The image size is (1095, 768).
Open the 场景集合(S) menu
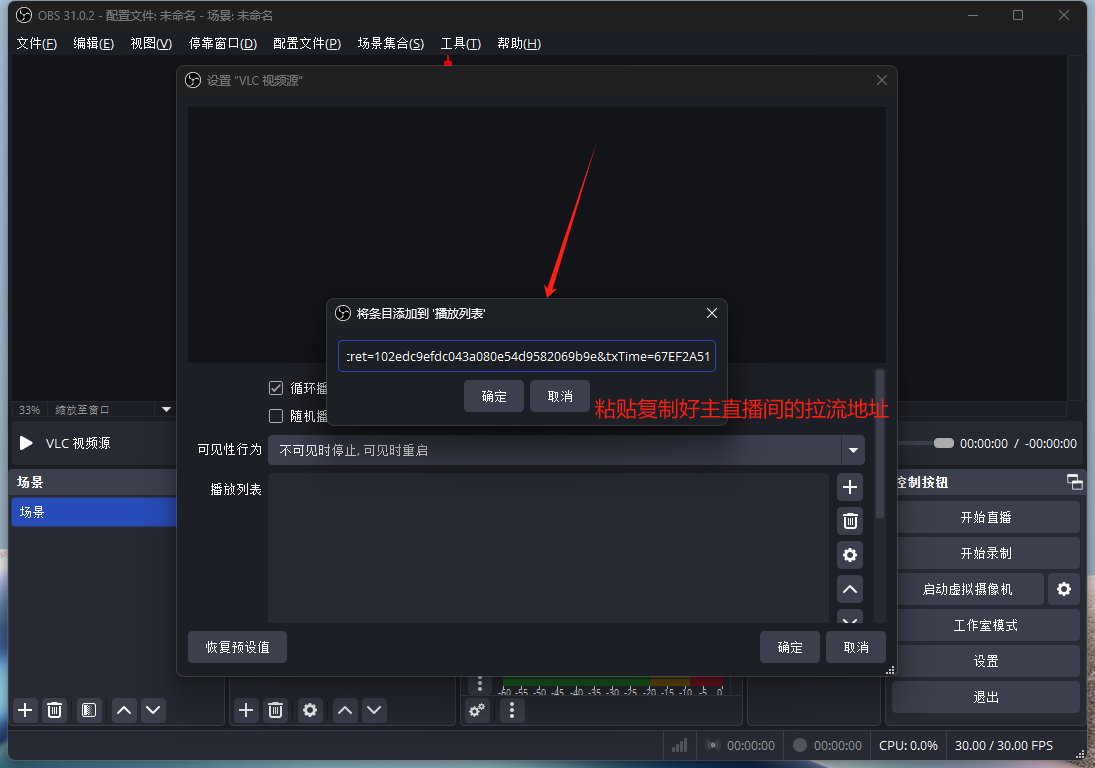pos(390,44)
